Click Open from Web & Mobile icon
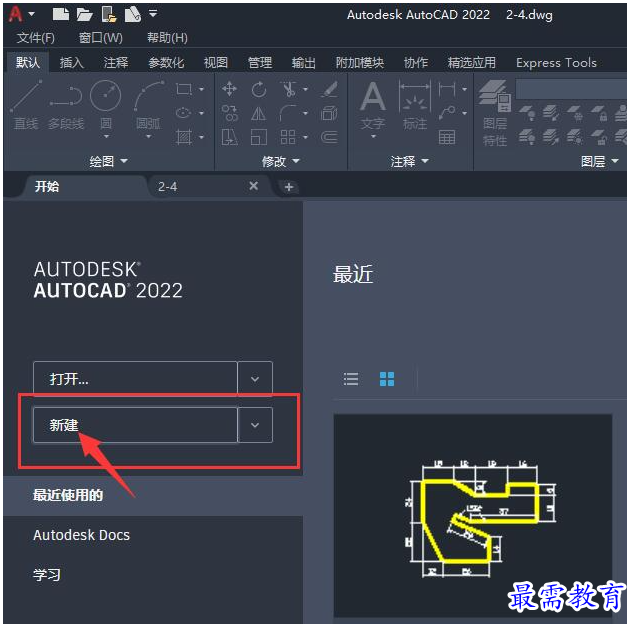 pyautogui.click(x=109, y=15)
